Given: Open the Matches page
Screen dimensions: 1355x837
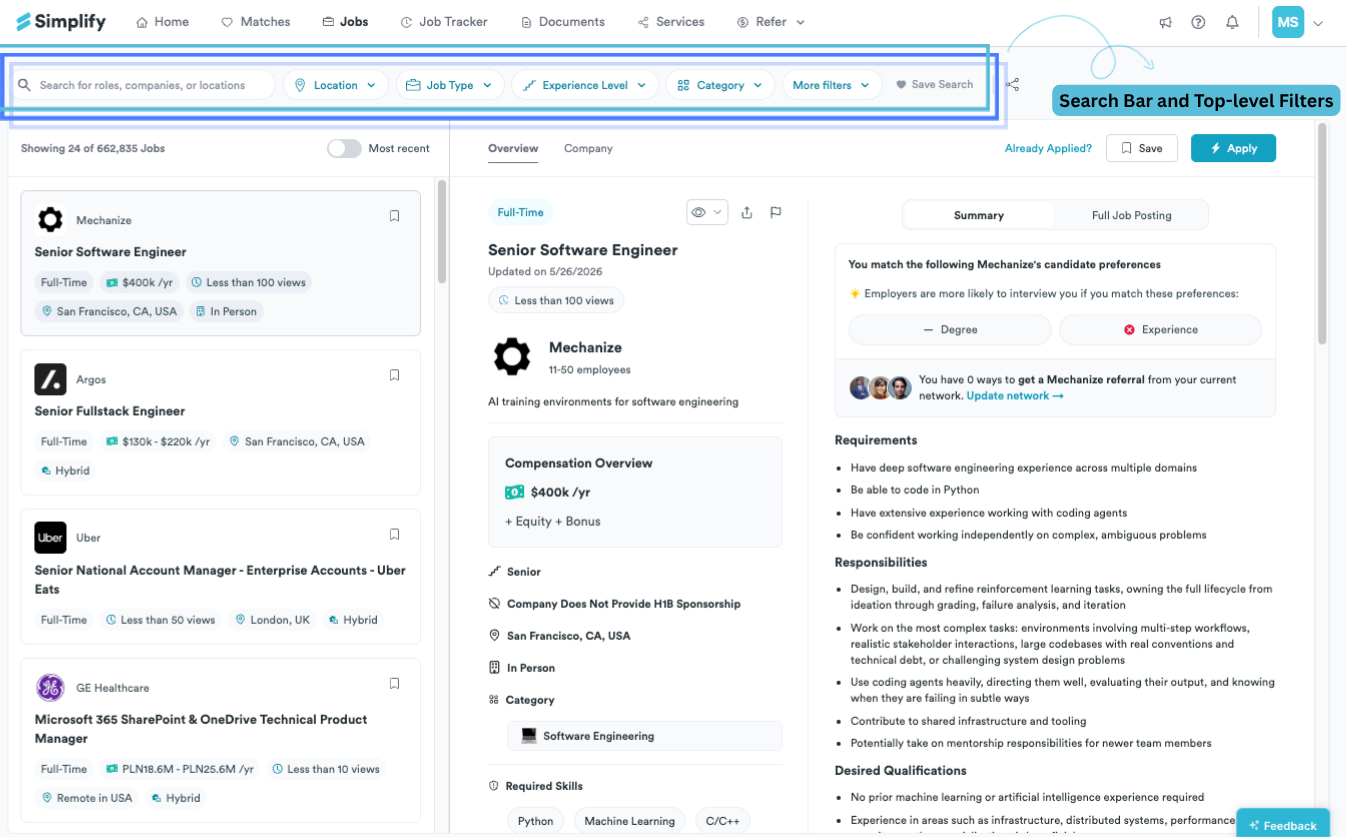Looking at the screenshot, I should coord(255,22).
